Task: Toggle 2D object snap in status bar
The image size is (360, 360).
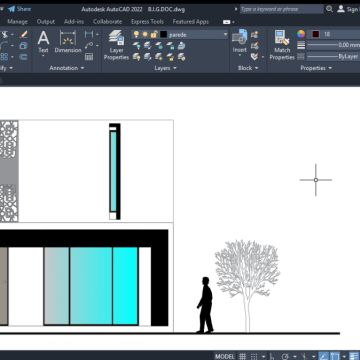Action: [x=335, y=356]
